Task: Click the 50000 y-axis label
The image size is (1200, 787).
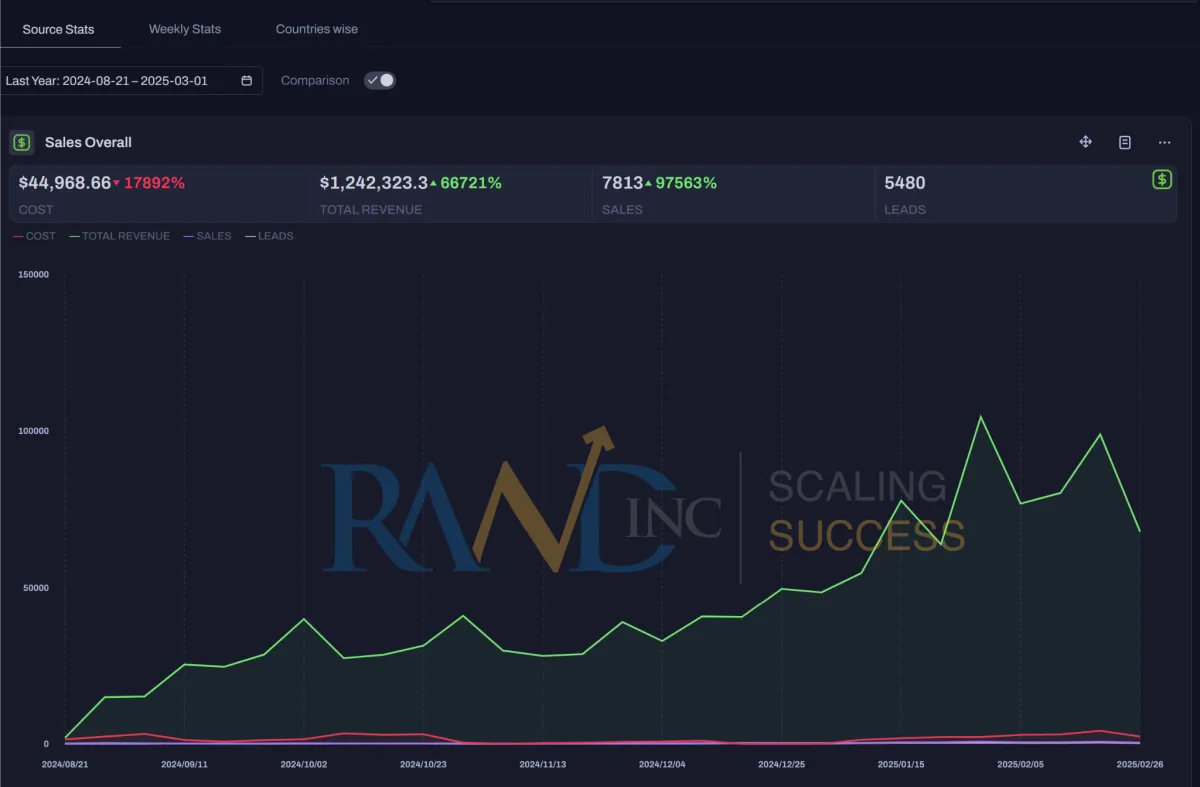Action: click(x=36, y=588)
